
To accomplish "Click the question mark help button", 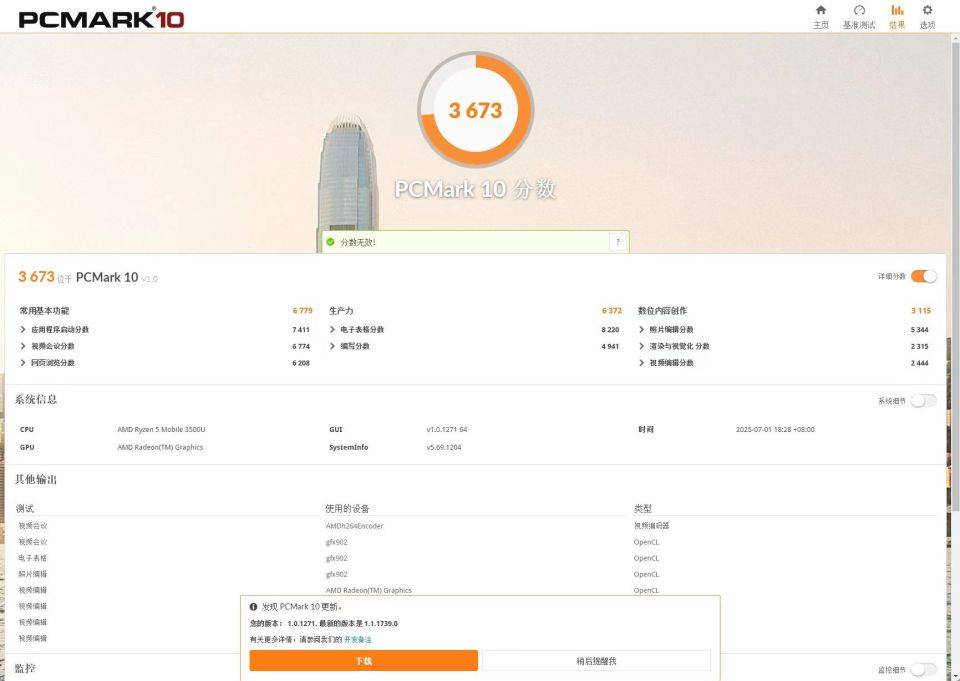I will click(x=617, y=242).
